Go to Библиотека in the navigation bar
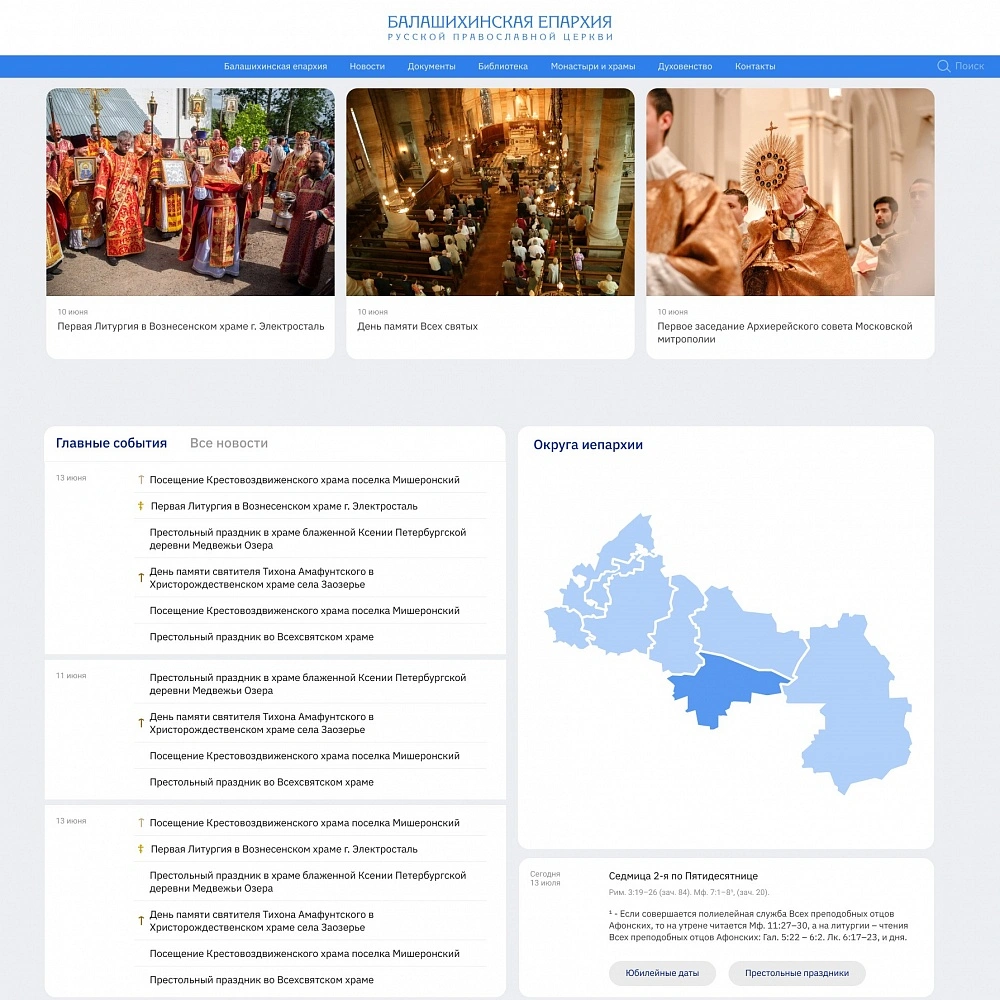The width and height of the screenshot is (1000, 1000). [503, 66]
